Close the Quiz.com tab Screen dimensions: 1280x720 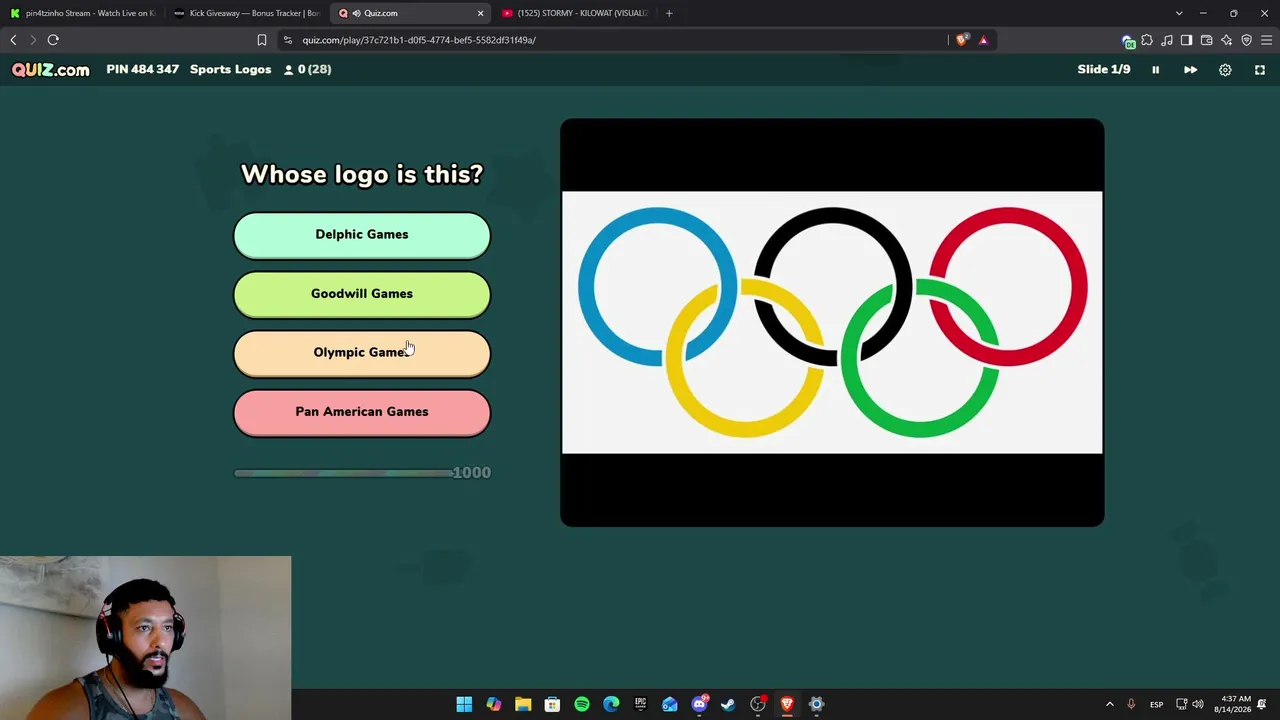pos(480,13)
